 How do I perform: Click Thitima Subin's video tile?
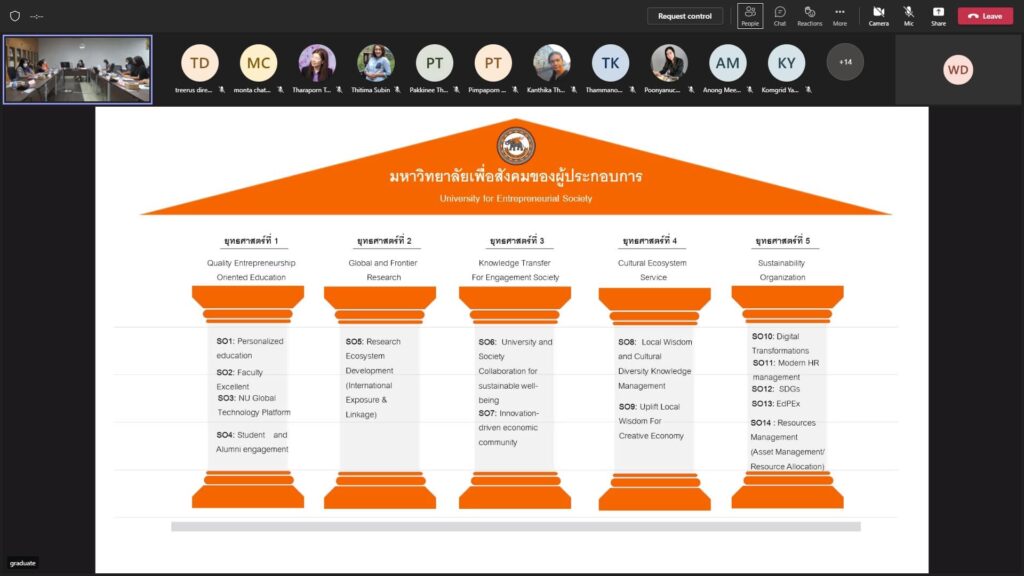point(376,63)
